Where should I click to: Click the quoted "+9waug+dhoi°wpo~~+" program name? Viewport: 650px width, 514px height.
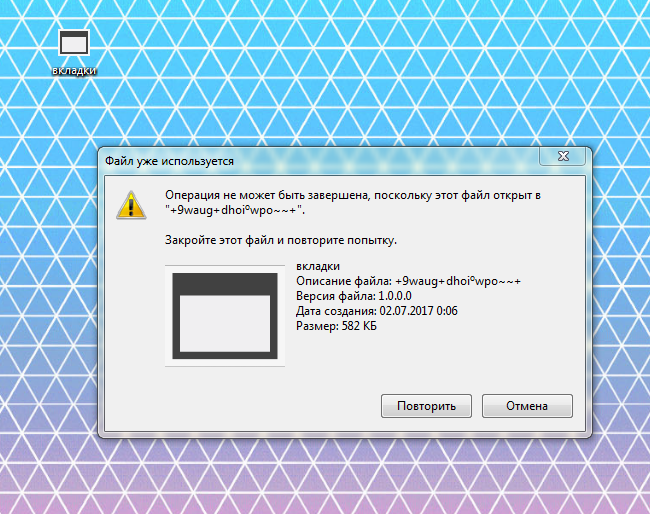click(235, 210)
